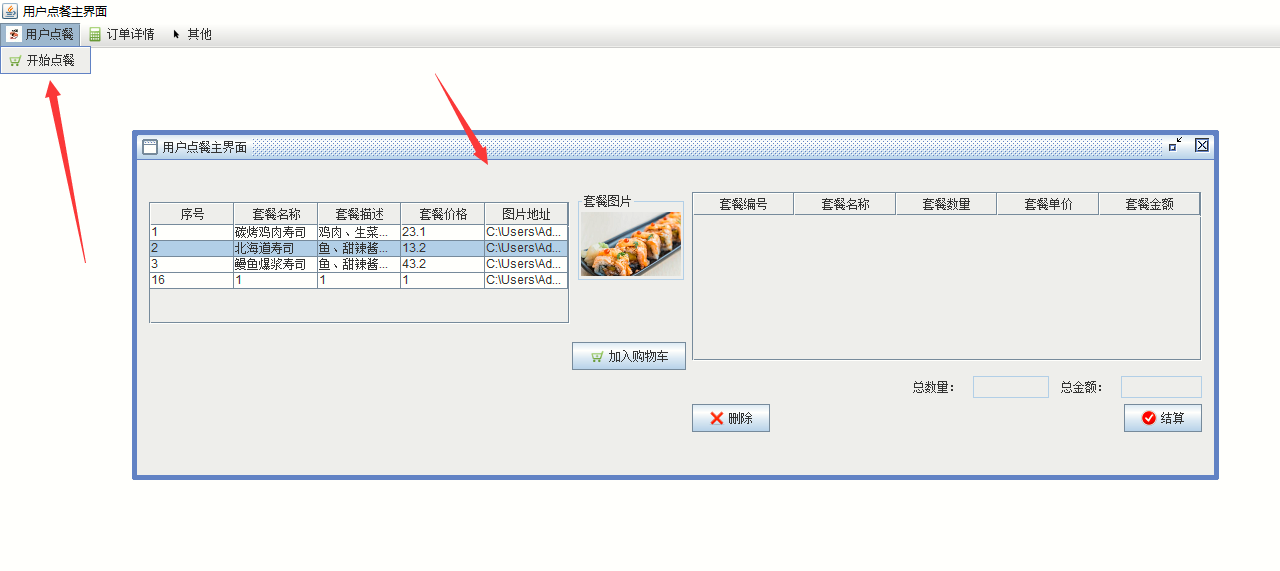The height and width of the screenshot is (571, 1280).
Task: Click the 套餐描述 column header
Action: click(359, 214)
